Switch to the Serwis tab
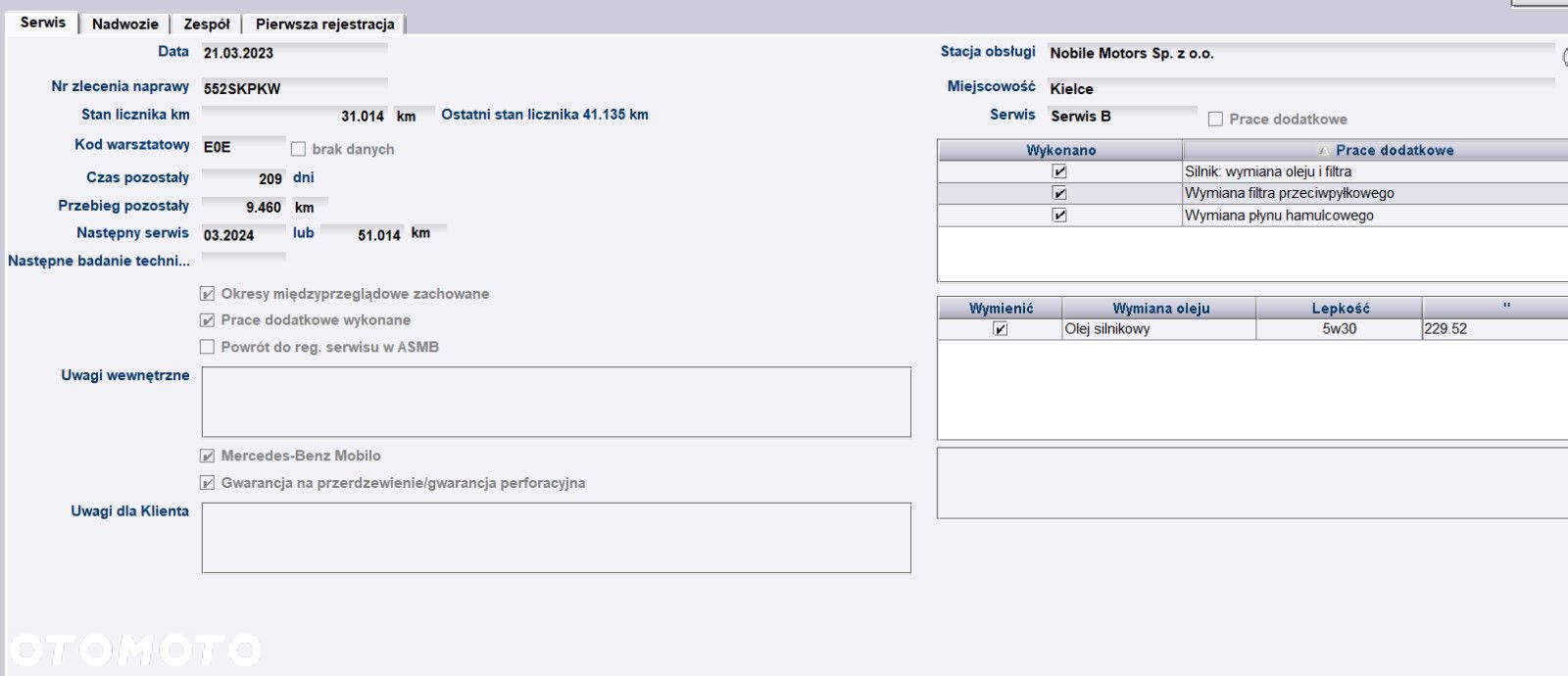 (x=42, y=23)
